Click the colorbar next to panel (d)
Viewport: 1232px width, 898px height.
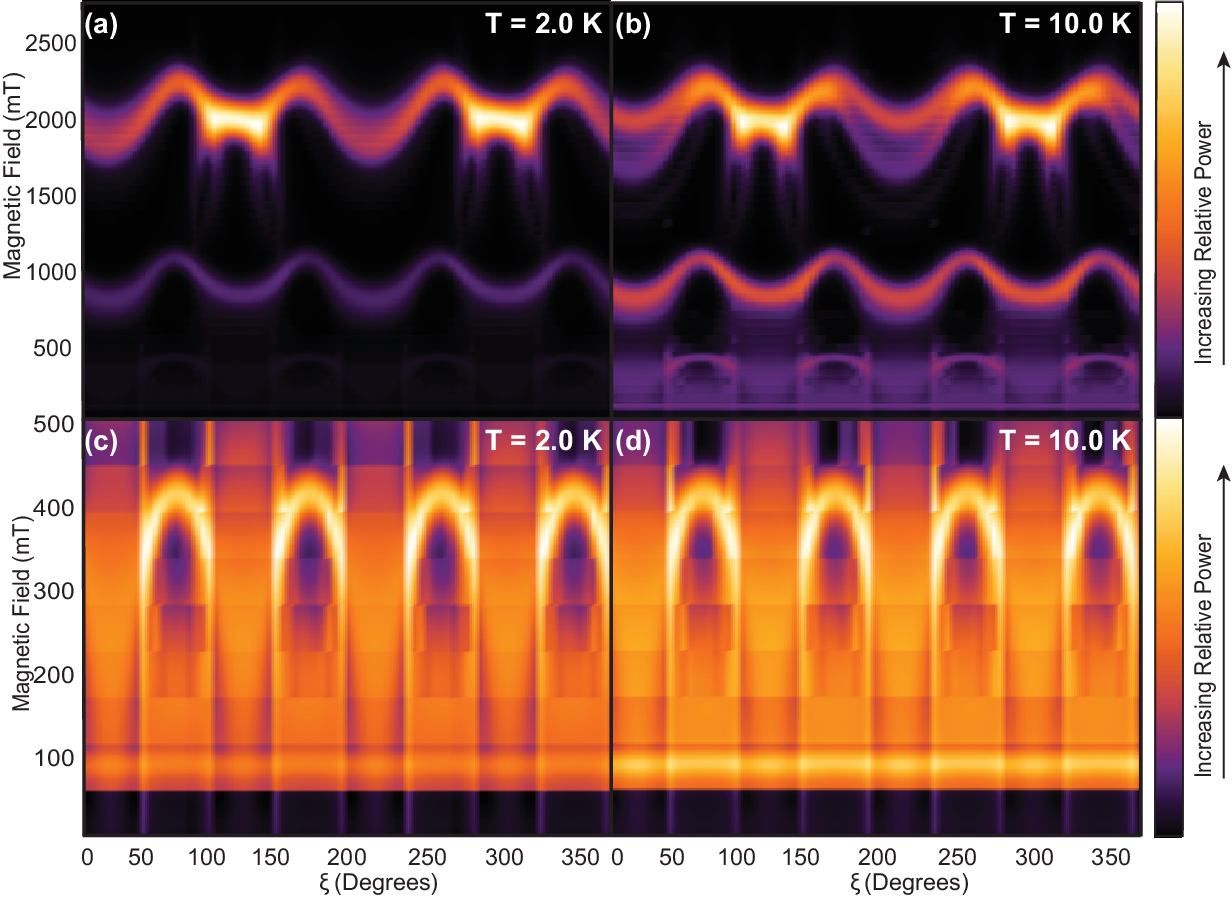1168,627
